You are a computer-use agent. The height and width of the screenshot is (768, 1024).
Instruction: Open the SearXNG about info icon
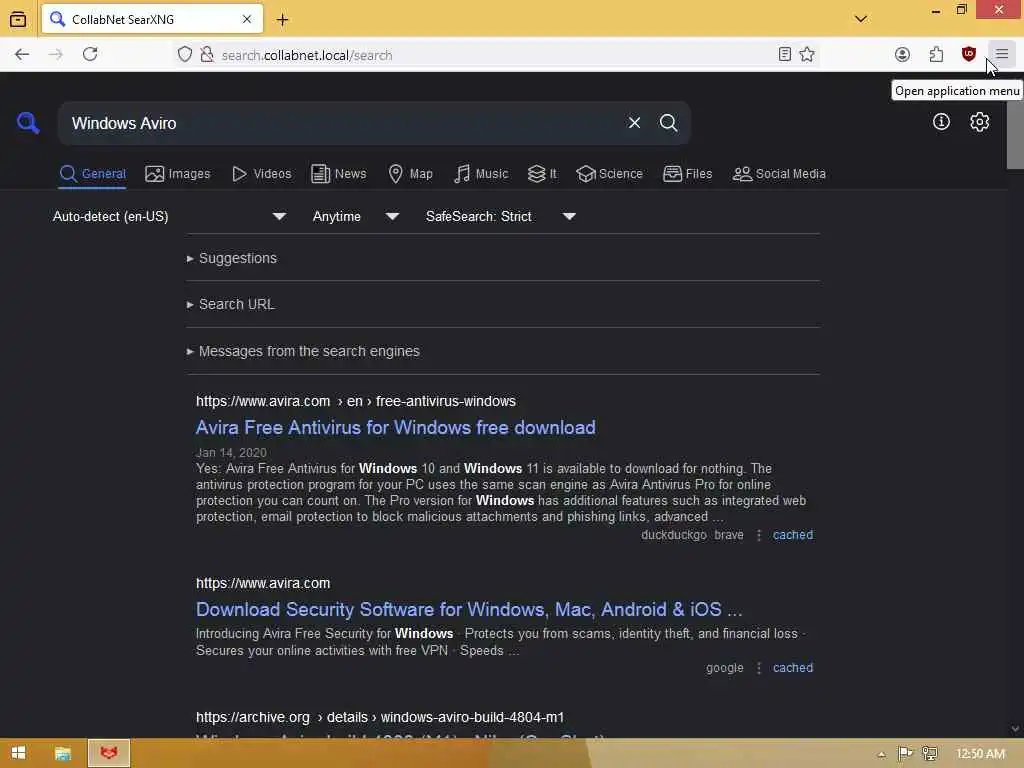pyautogui.click(x=941, y=121)
